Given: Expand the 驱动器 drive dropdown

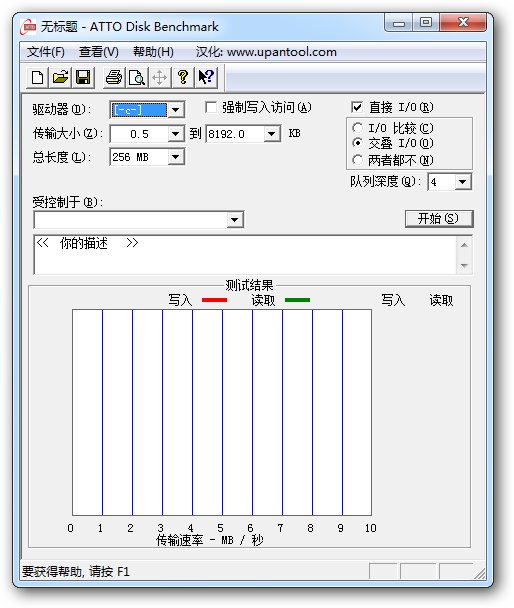Looking at the screenshot, I should [176, 110].
